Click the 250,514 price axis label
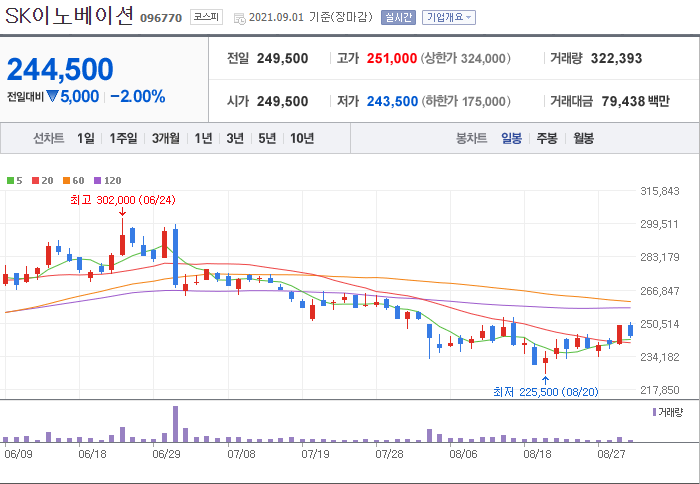 click(660, 324)
